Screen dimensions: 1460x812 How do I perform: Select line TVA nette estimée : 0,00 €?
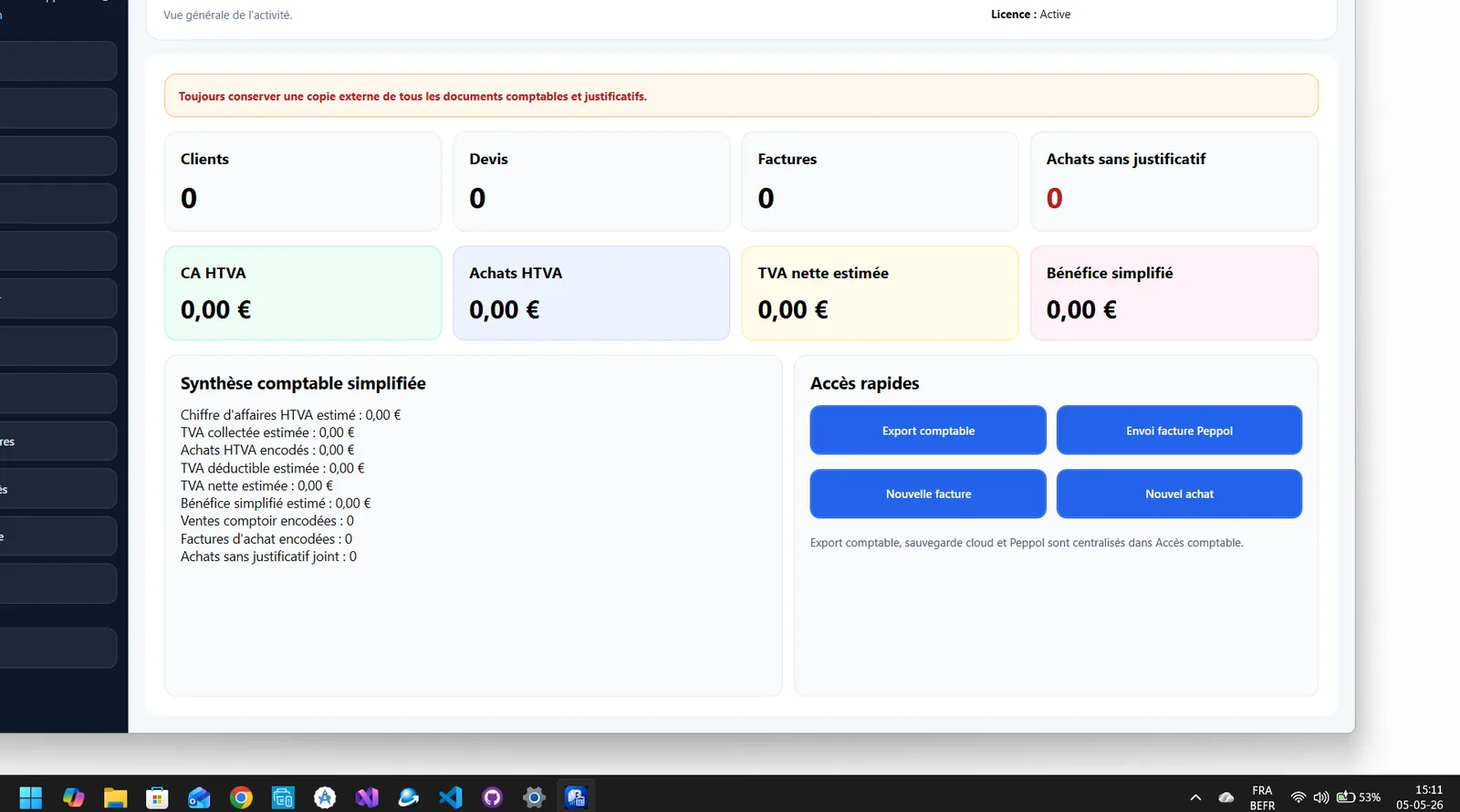(256, 485)
